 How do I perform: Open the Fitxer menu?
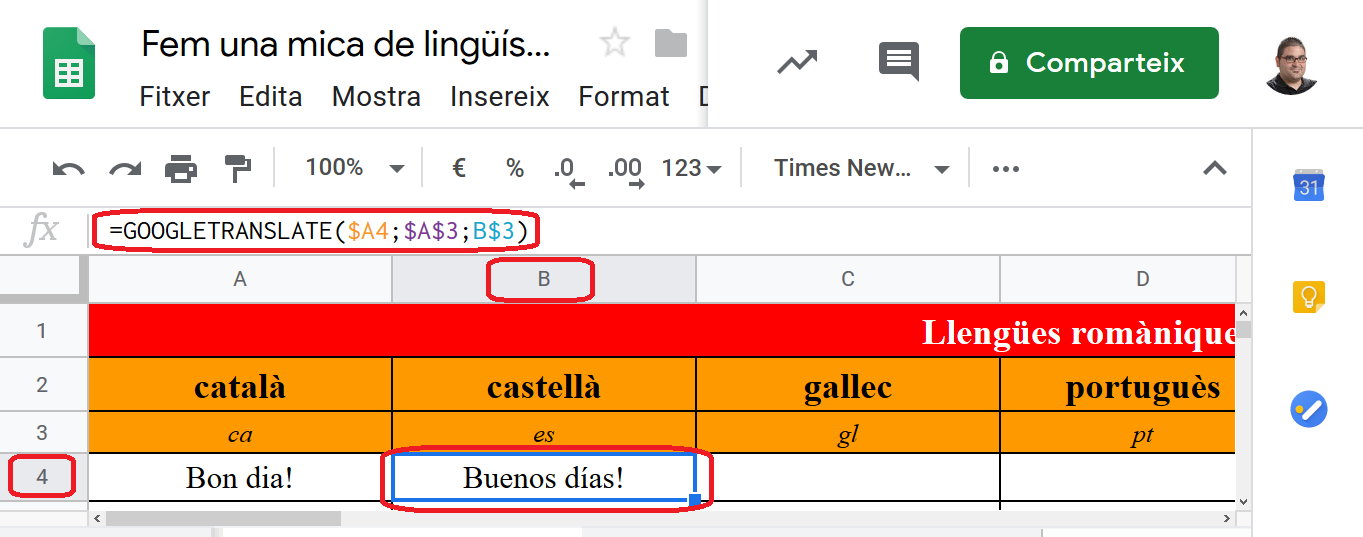[x=175, y=97]
